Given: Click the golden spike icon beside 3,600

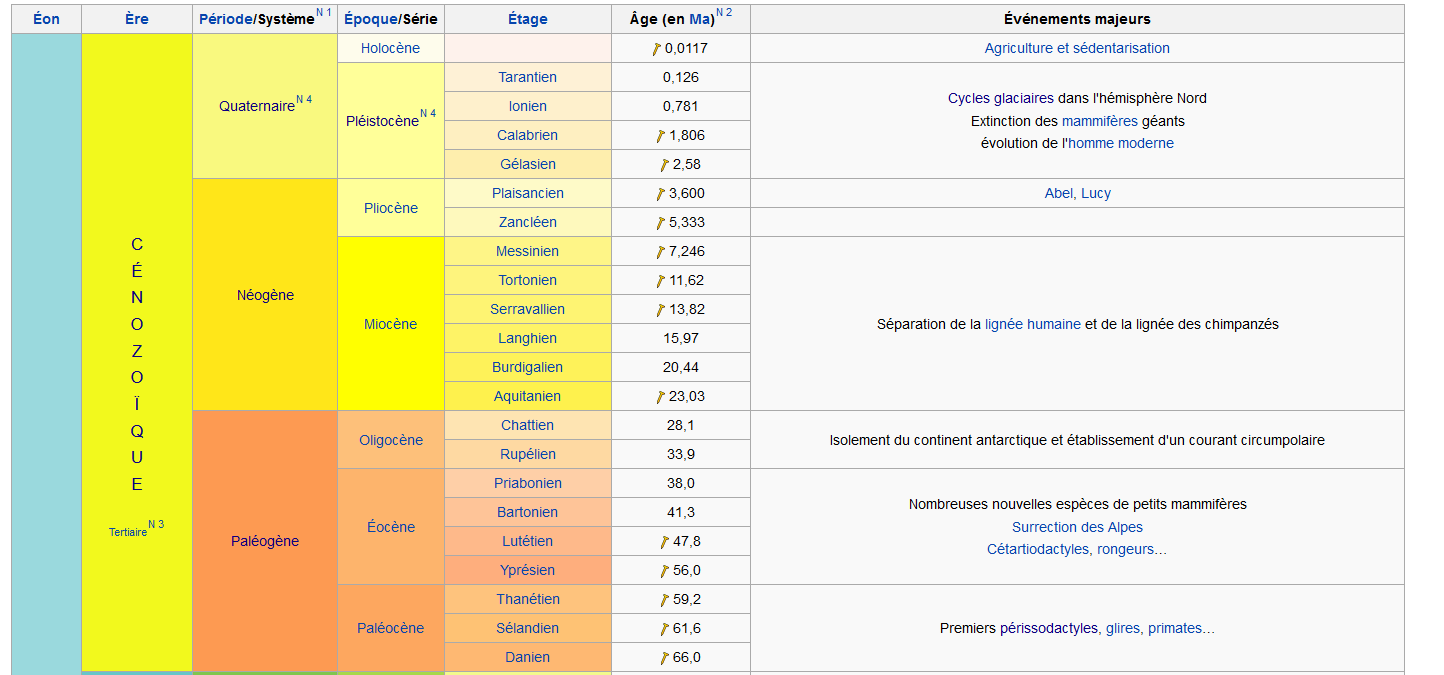Looking at the screenshot, I should 661,194.
